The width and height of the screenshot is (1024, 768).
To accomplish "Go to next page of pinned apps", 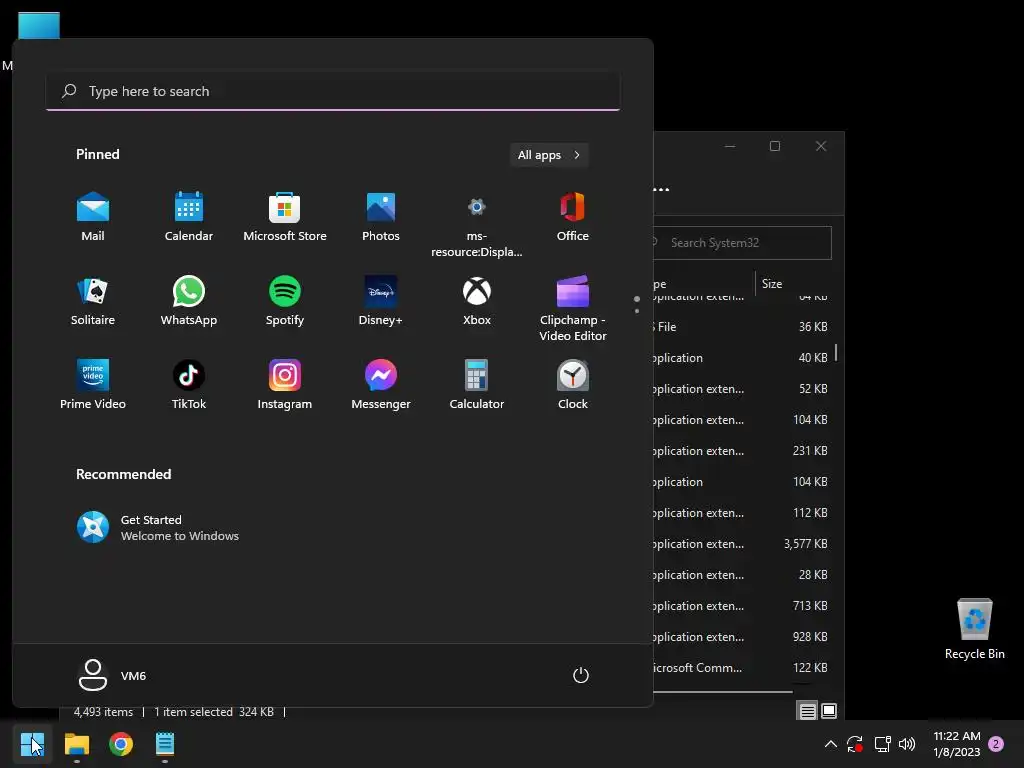I will click(x=637, y=311).
